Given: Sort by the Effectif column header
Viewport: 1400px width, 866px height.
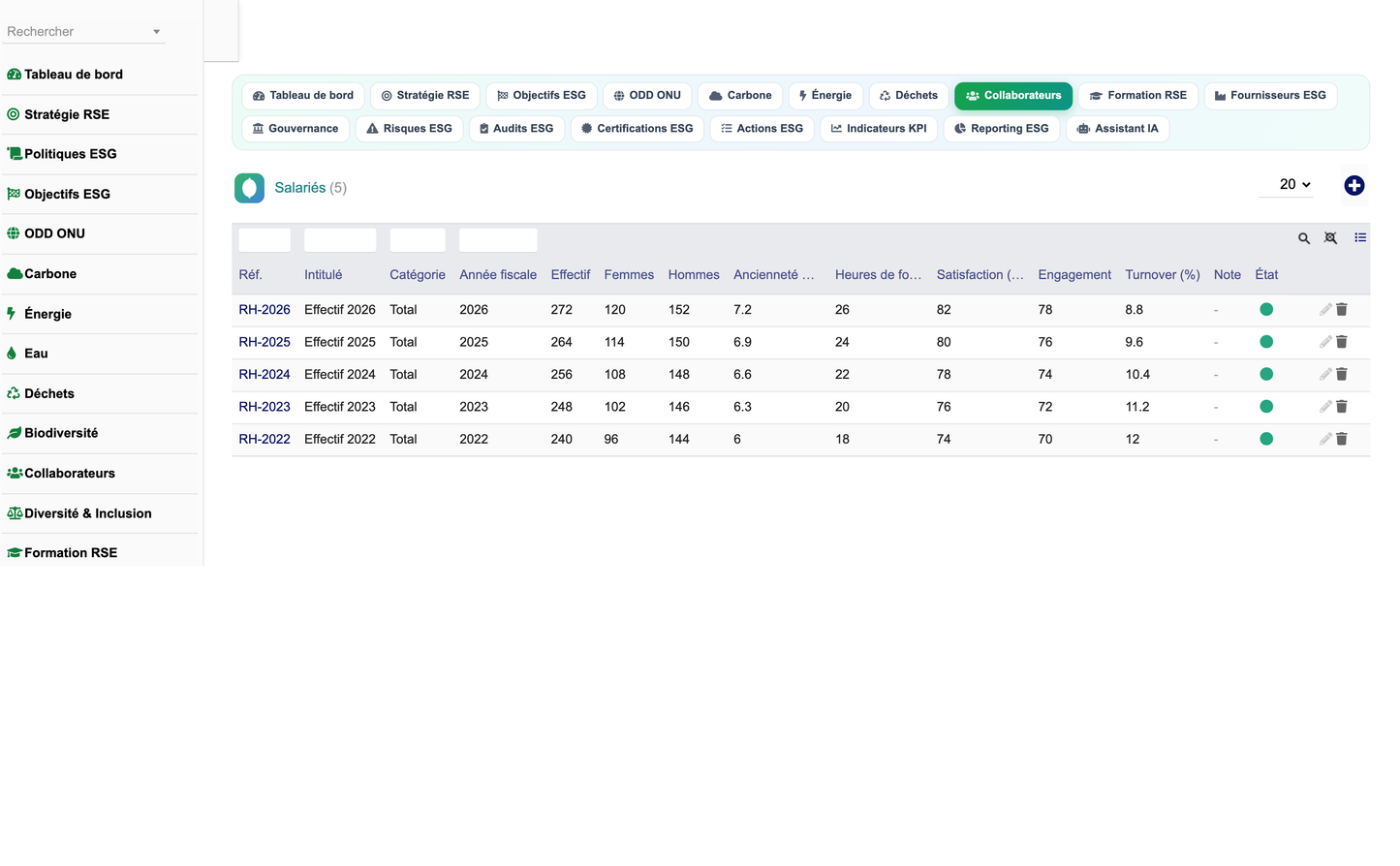Looking at the screenshot, I should [570, 275].
